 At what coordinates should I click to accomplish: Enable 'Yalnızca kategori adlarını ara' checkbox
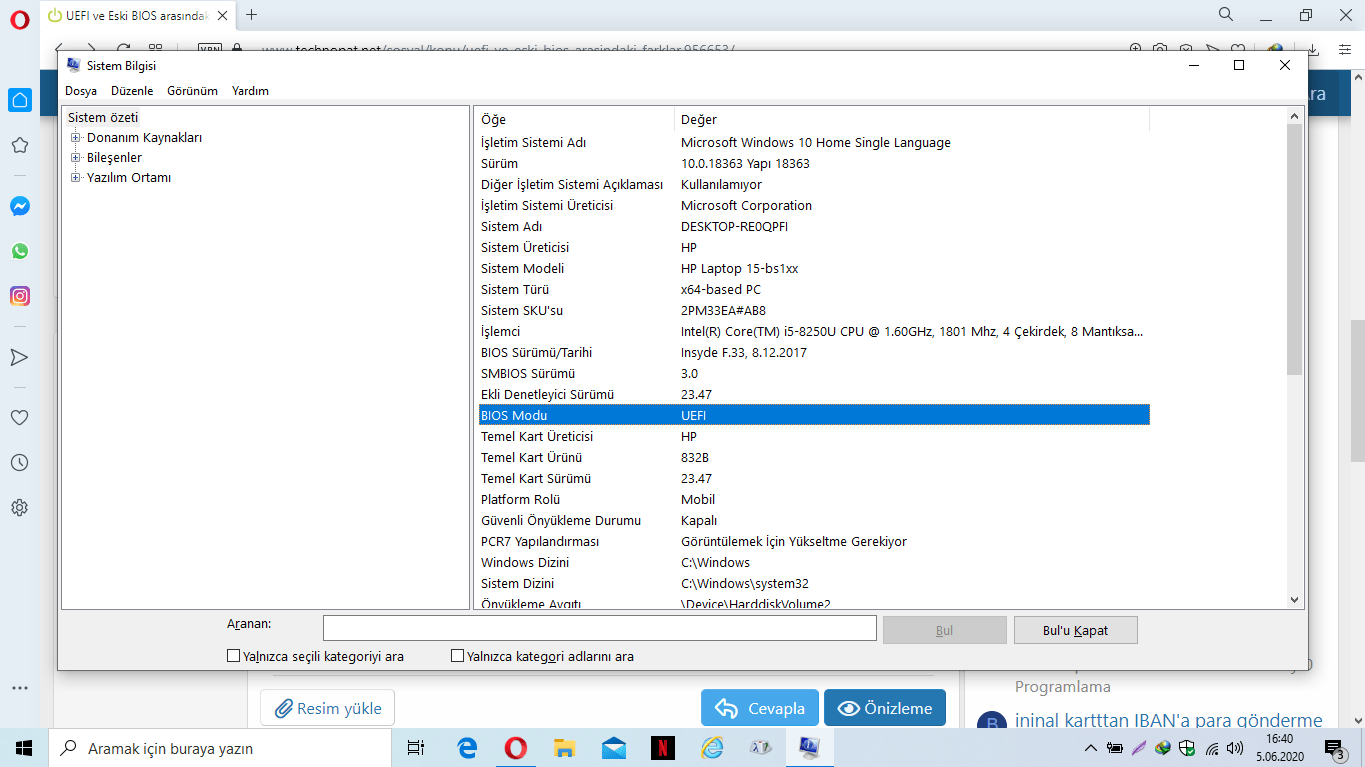458,656
